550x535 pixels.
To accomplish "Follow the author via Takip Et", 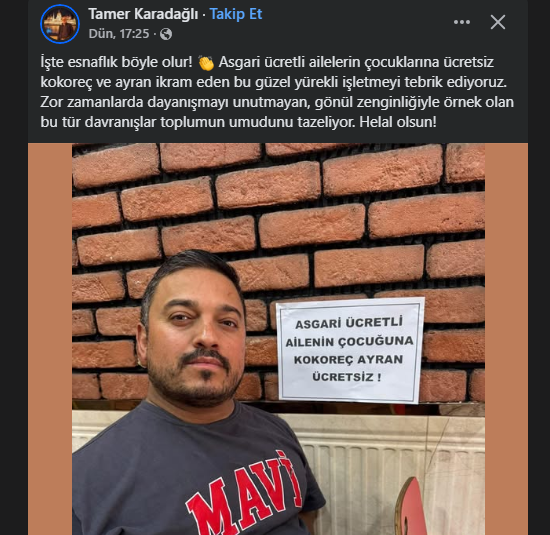I will click(236, 14).
